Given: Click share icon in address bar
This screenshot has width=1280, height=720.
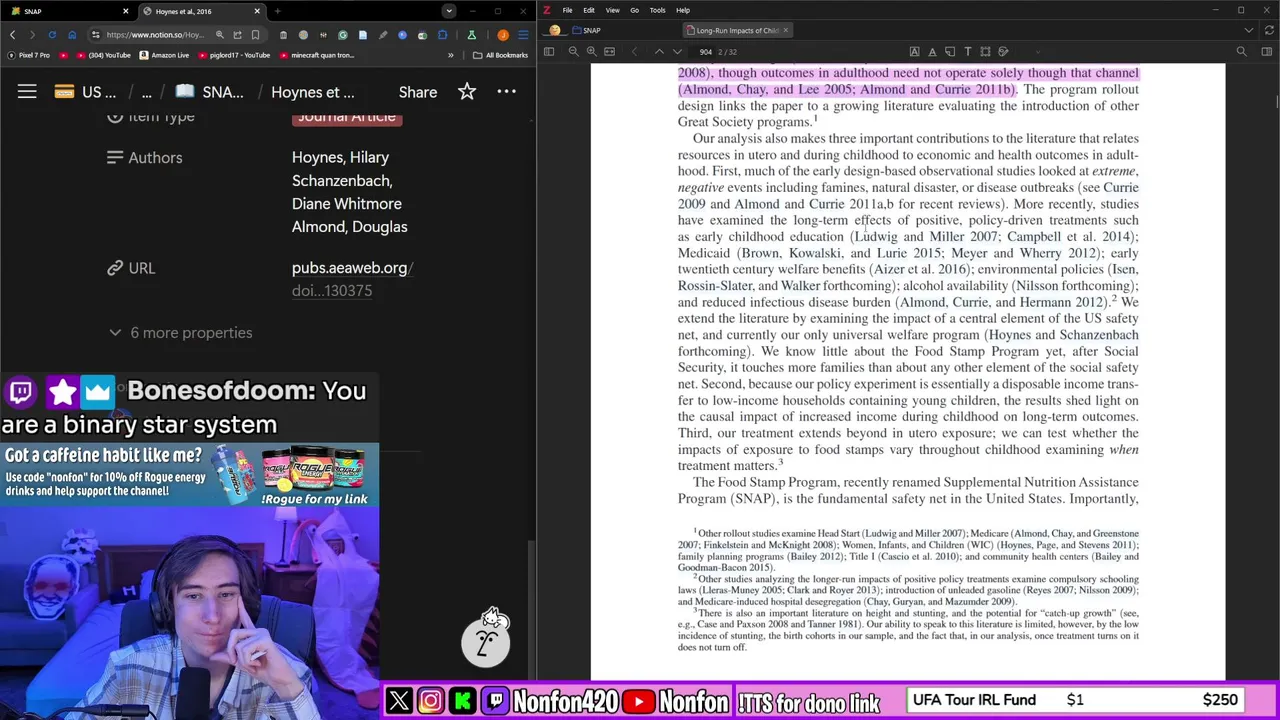Looking at the screenshot, I should (x=237, y=35).
